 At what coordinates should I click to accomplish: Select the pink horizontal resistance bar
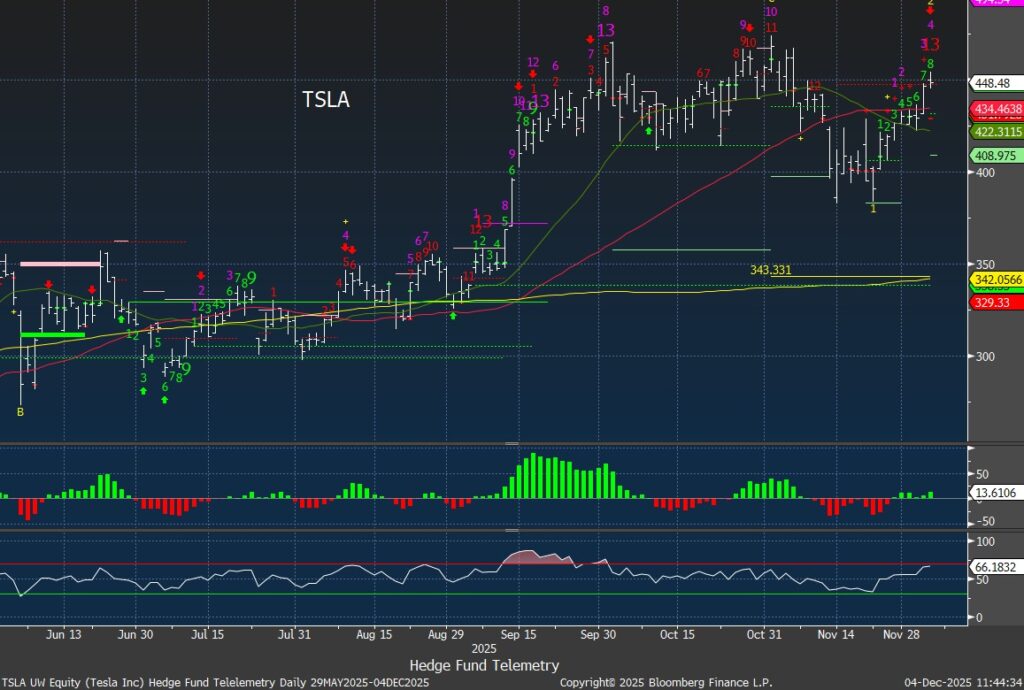(61, 264)
